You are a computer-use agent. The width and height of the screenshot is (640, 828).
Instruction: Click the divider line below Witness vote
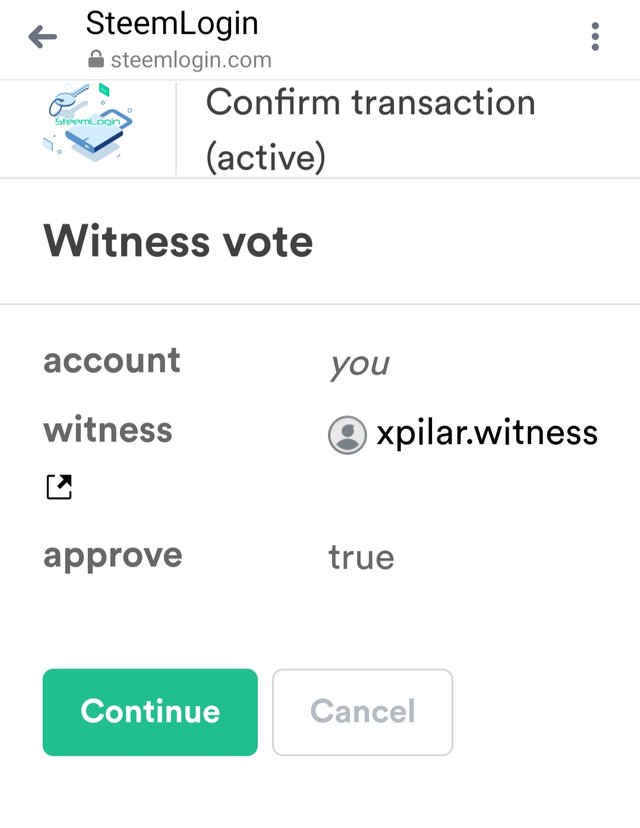tap(320, 304)
